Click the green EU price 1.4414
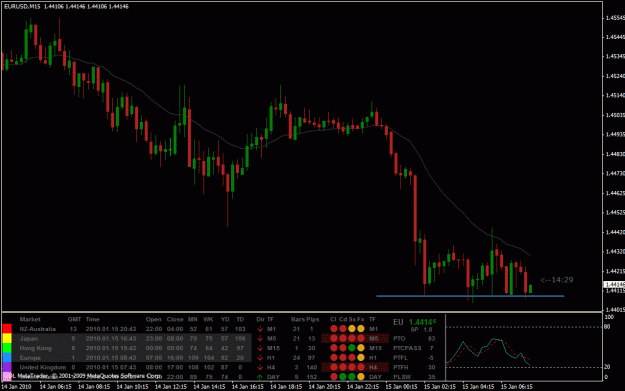The height and width of the screenshot is (391, 625). (422, 322)
